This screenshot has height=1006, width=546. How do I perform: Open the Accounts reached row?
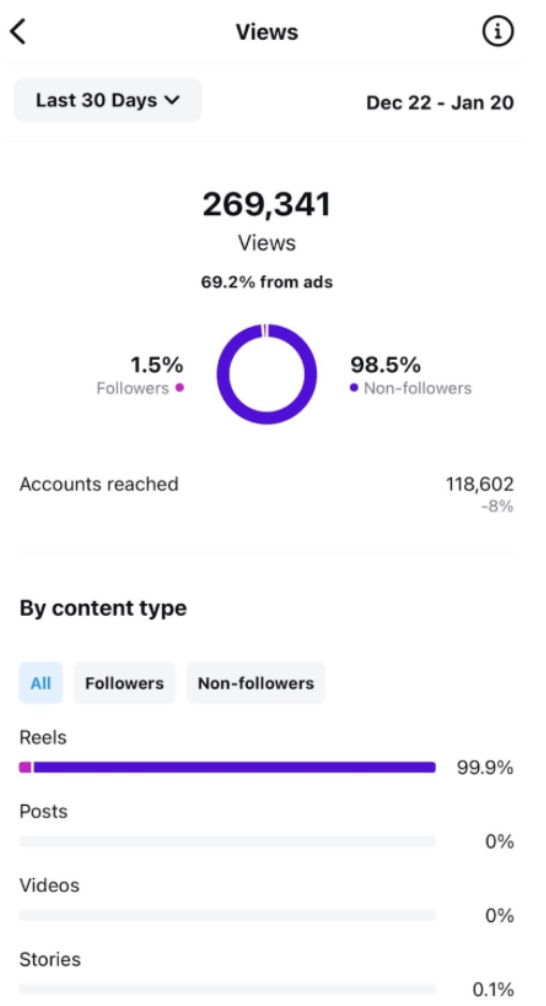(266, 494)
